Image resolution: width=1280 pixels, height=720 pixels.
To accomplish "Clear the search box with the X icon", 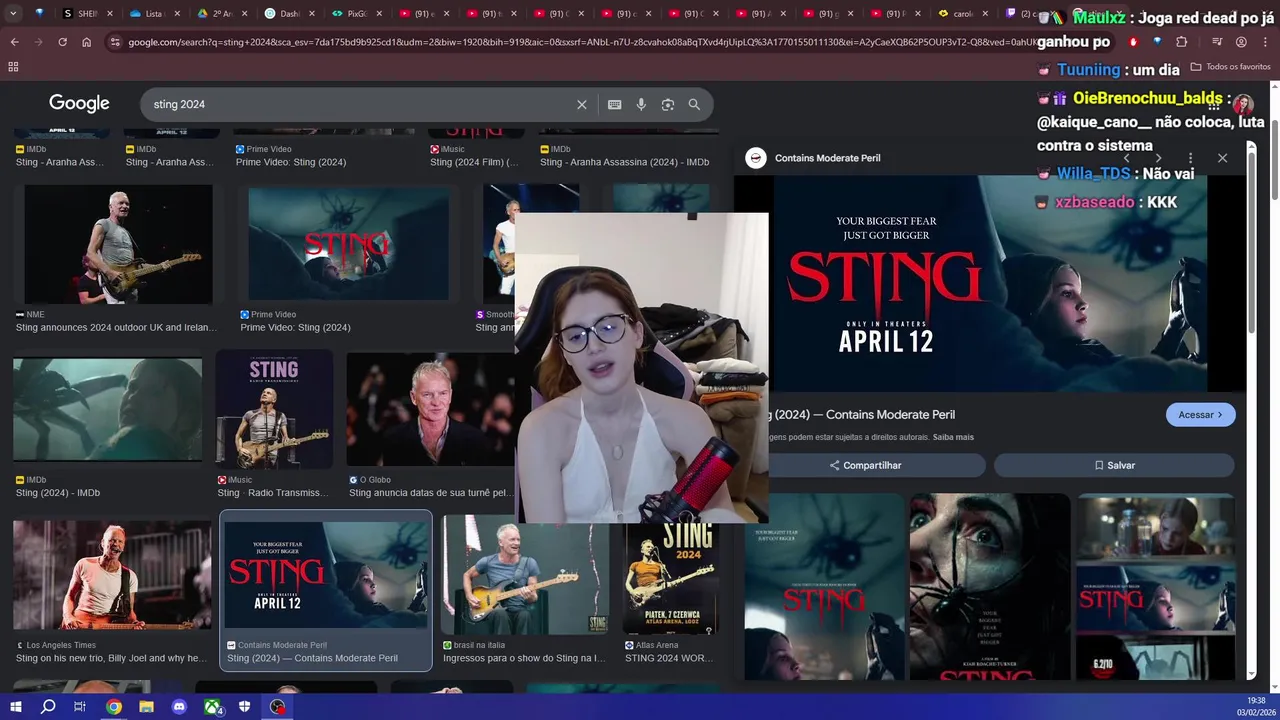I will click(582, 104).
